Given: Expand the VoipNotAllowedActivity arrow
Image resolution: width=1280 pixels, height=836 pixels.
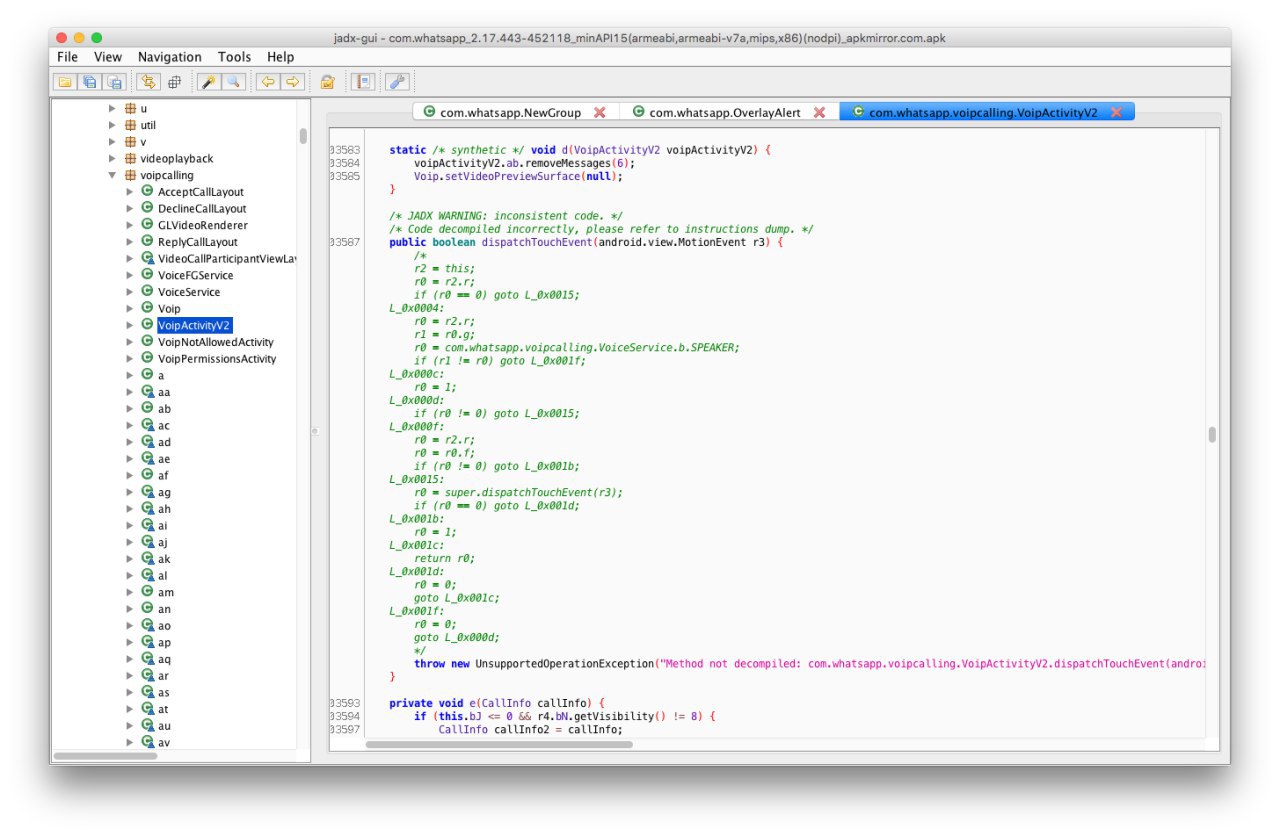Looking at the screenshot, I should tap(129, 342).
